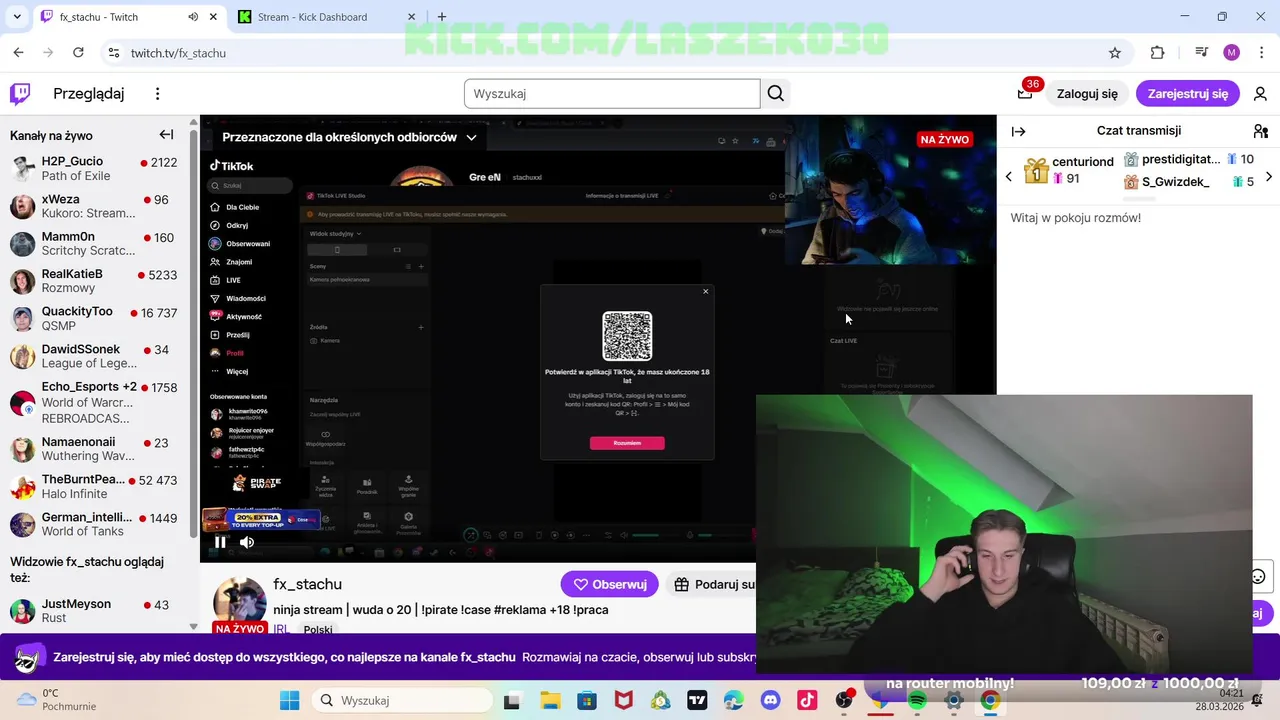
Task: Reload the page in Chrome
Action: tap(79, 53)
